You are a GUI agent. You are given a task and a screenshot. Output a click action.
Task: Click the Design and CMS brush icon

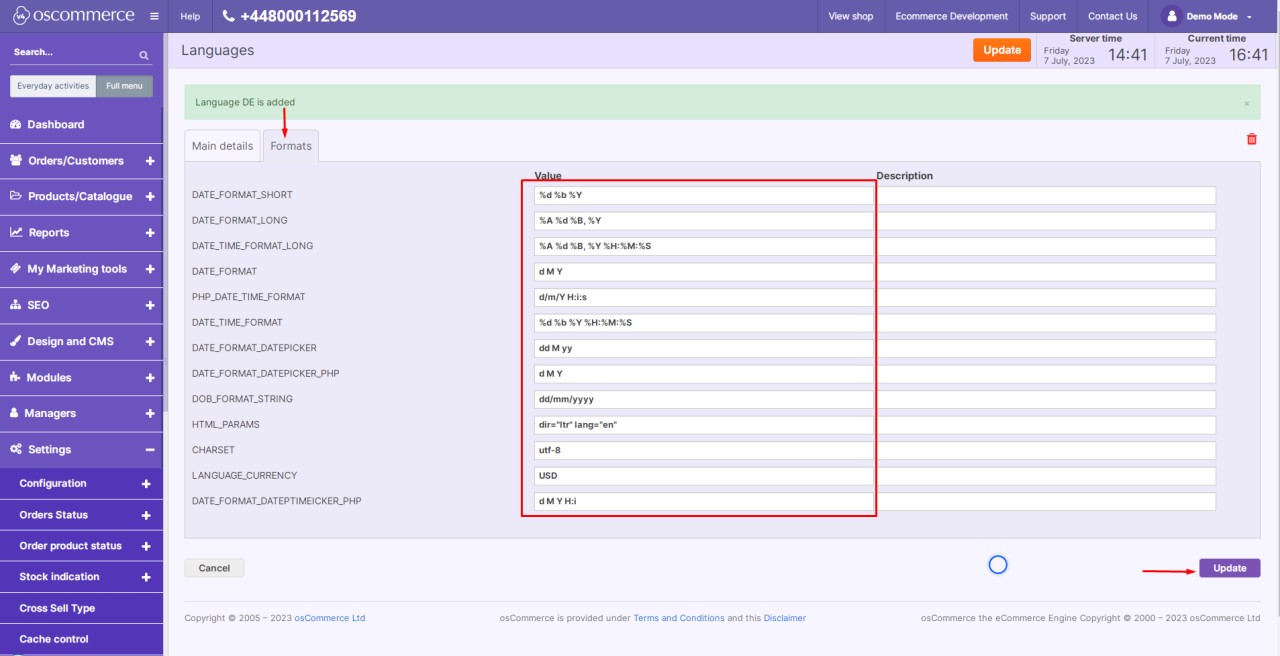coord(15,341)
